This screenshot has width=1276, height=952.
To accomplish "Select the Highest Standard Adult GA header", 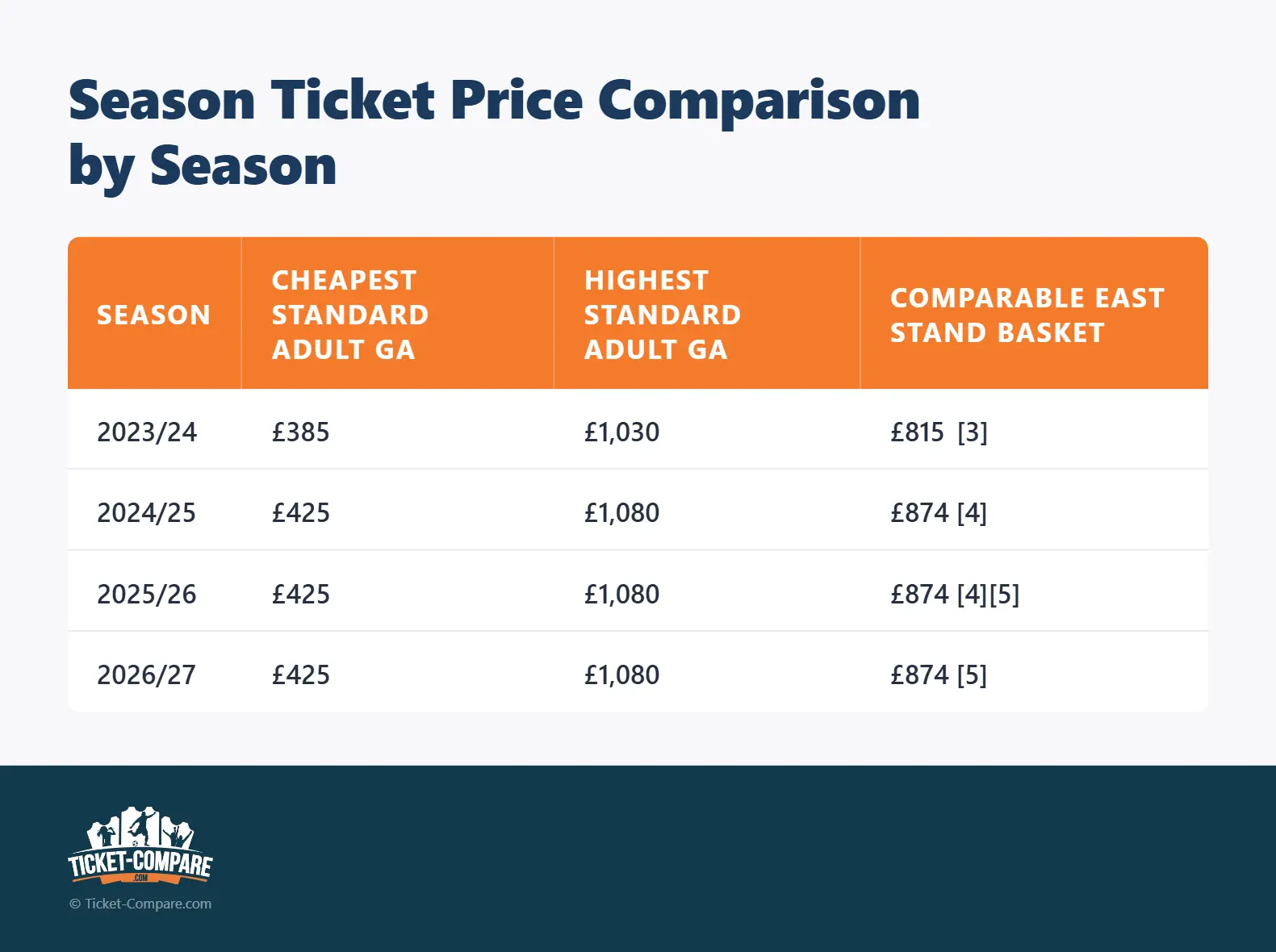I will click(x=663, y=315).
